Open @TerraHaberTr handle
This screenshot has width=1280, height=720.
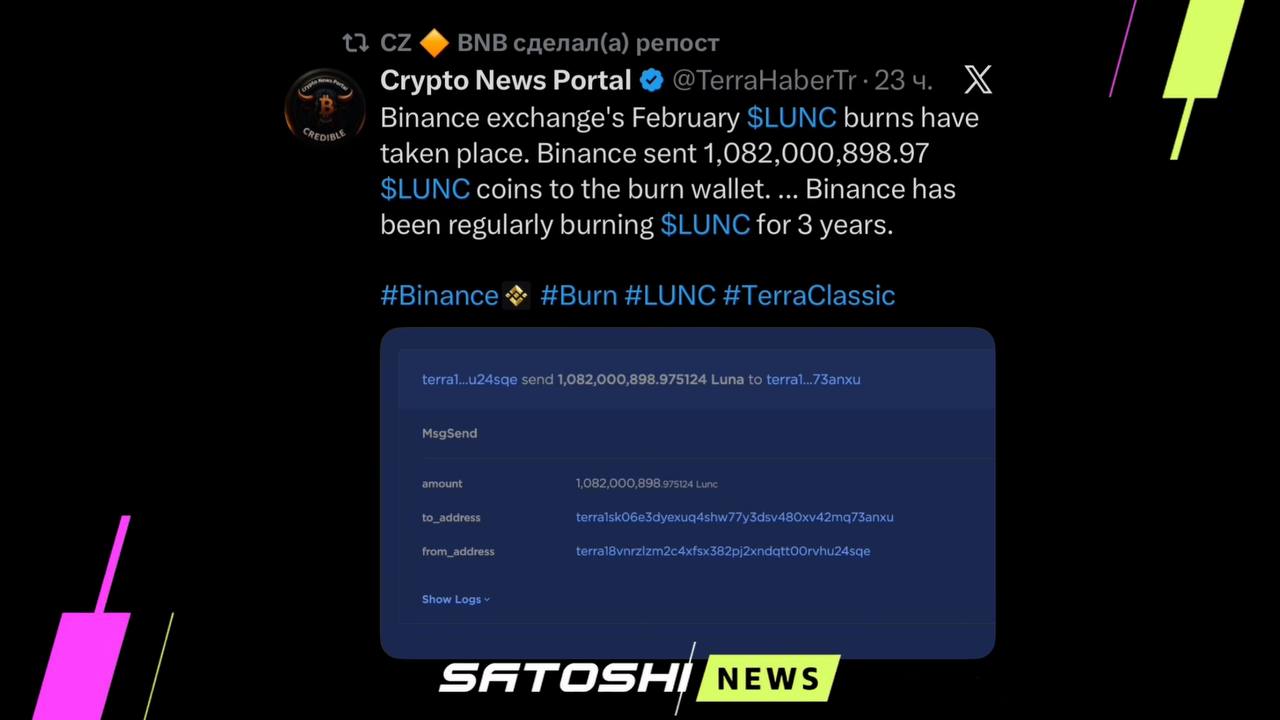[x=764, y=80]
